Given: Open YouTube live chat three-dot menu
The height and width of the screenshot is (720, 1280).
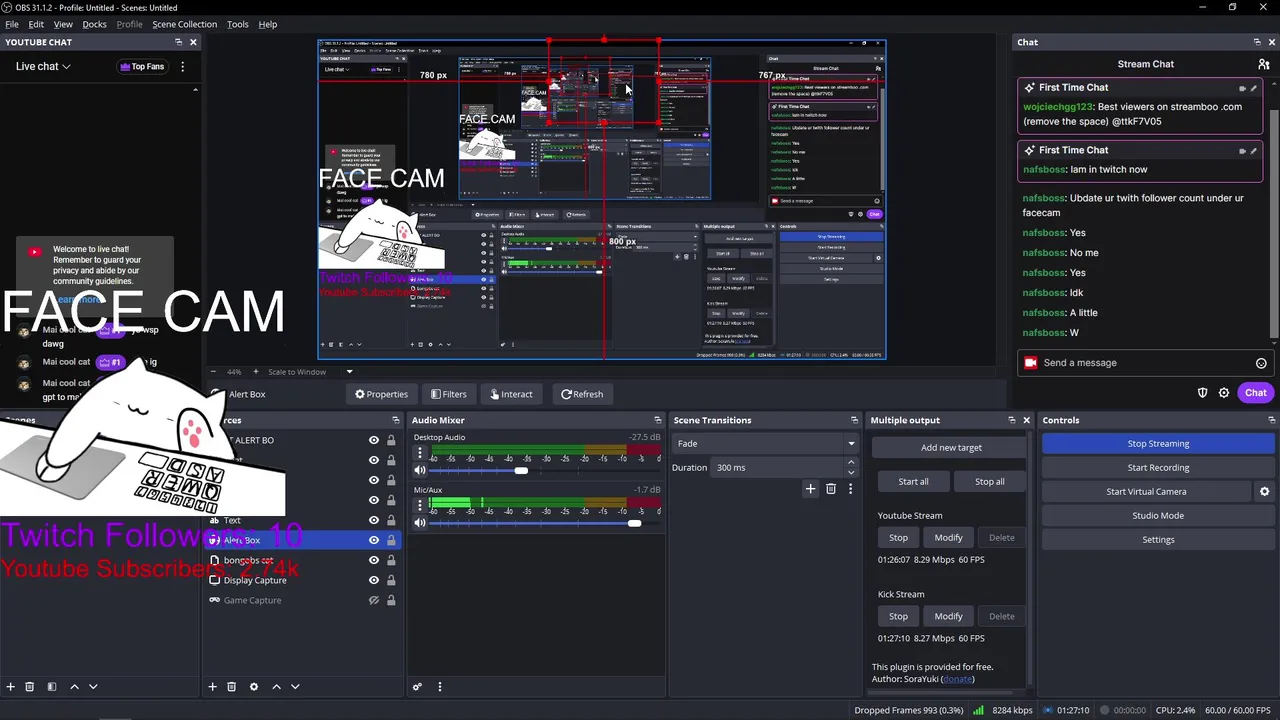Looking at the screenshot, I should pyautogui.click(x=182, y=67).
